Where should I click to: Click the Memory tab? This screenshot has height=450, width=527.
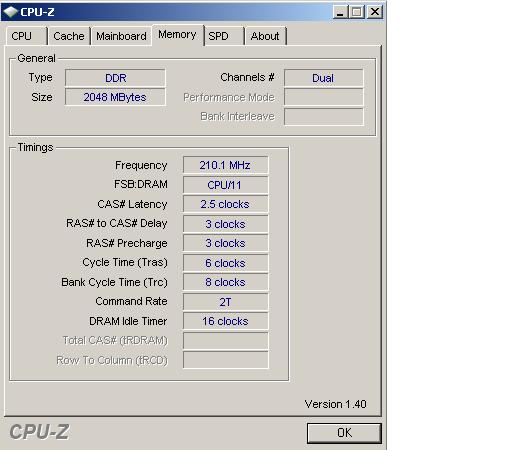point(177,35)
